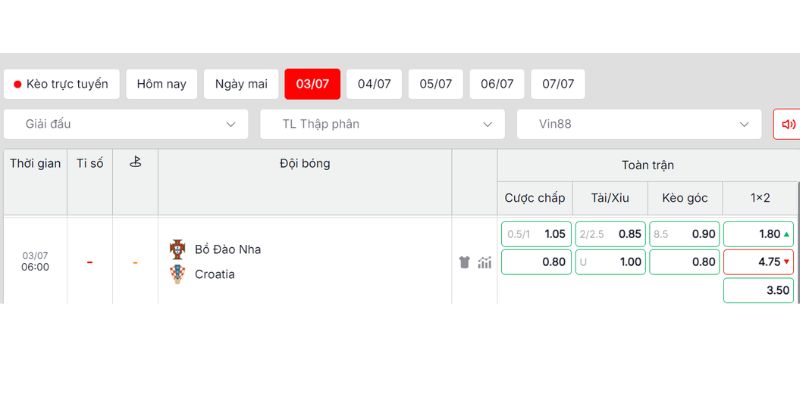Screen dimensions: 800x400
Task: Select the 03/07 date tab
Action: (313, 84)
